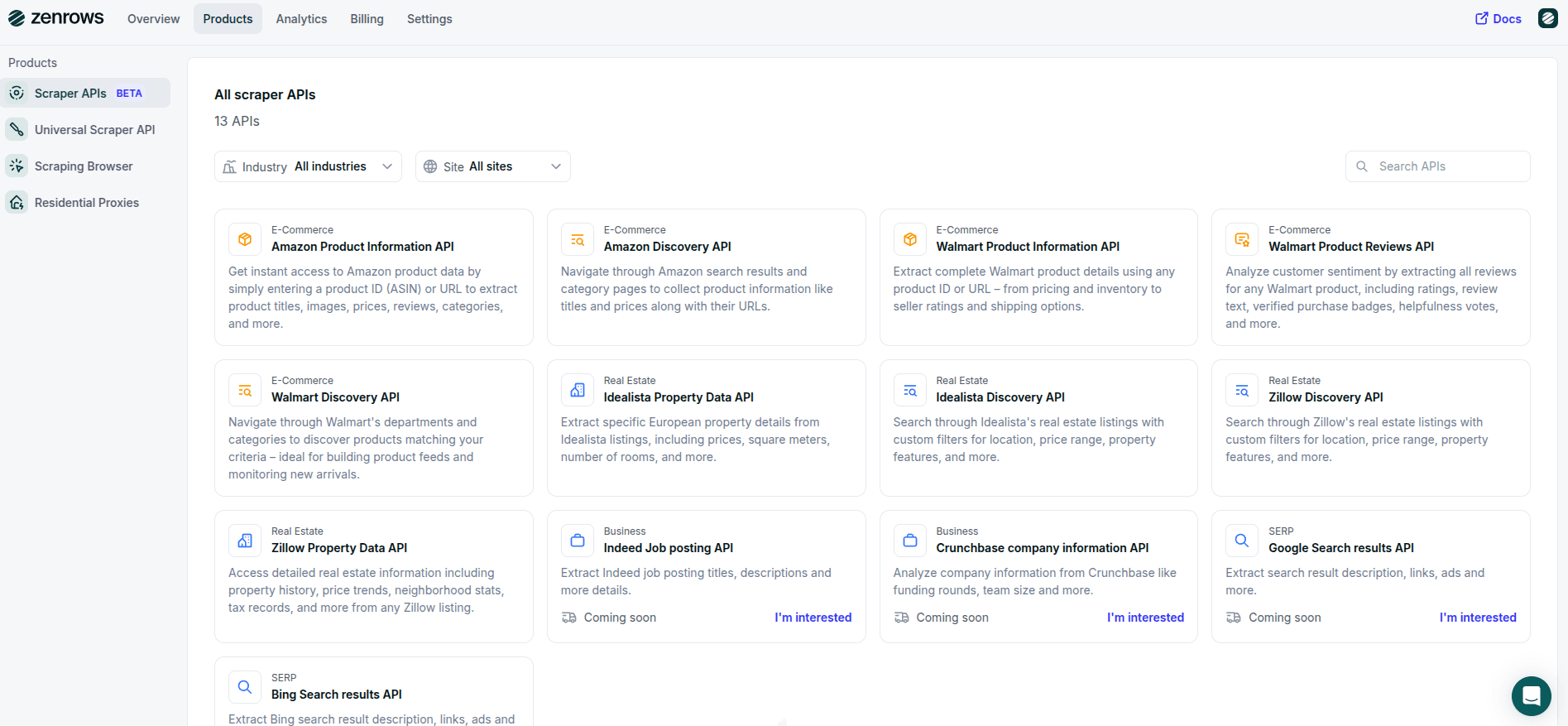Click the Idealista Discovery API icon
Viewport: 1568px width, 726px height.
[x=910, y=390]
